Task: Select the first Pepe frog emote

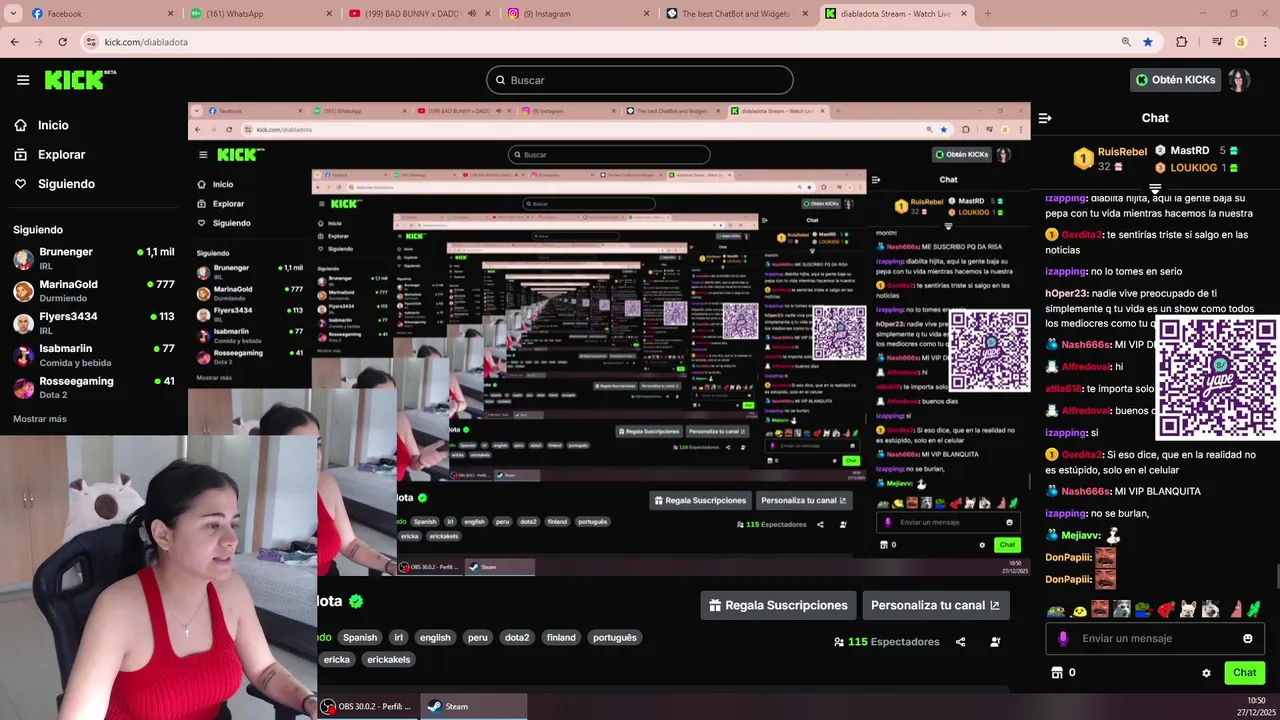Action: pos(1055,609)
